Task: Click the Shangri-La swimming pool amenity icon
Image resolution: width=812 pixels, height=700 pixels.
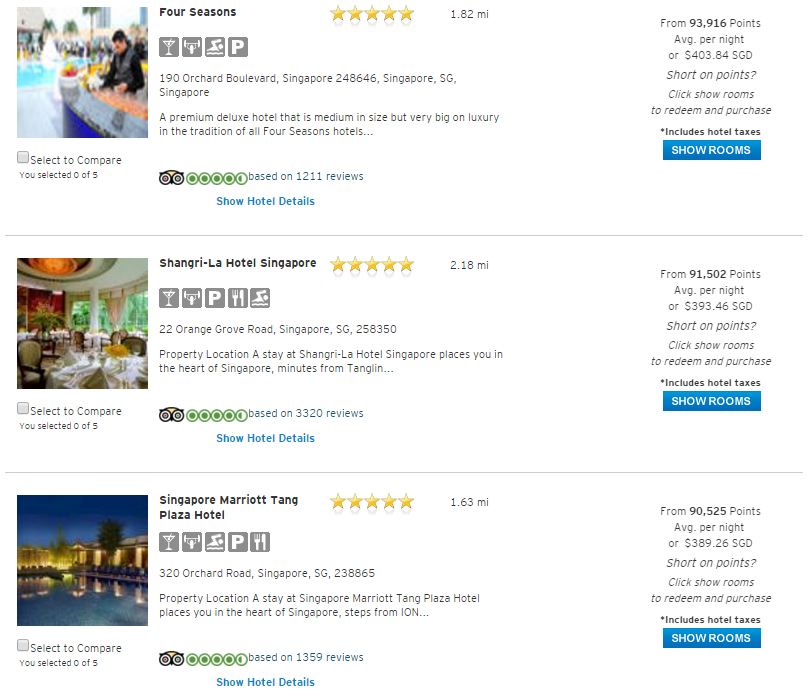Action: tap(260, 298)
